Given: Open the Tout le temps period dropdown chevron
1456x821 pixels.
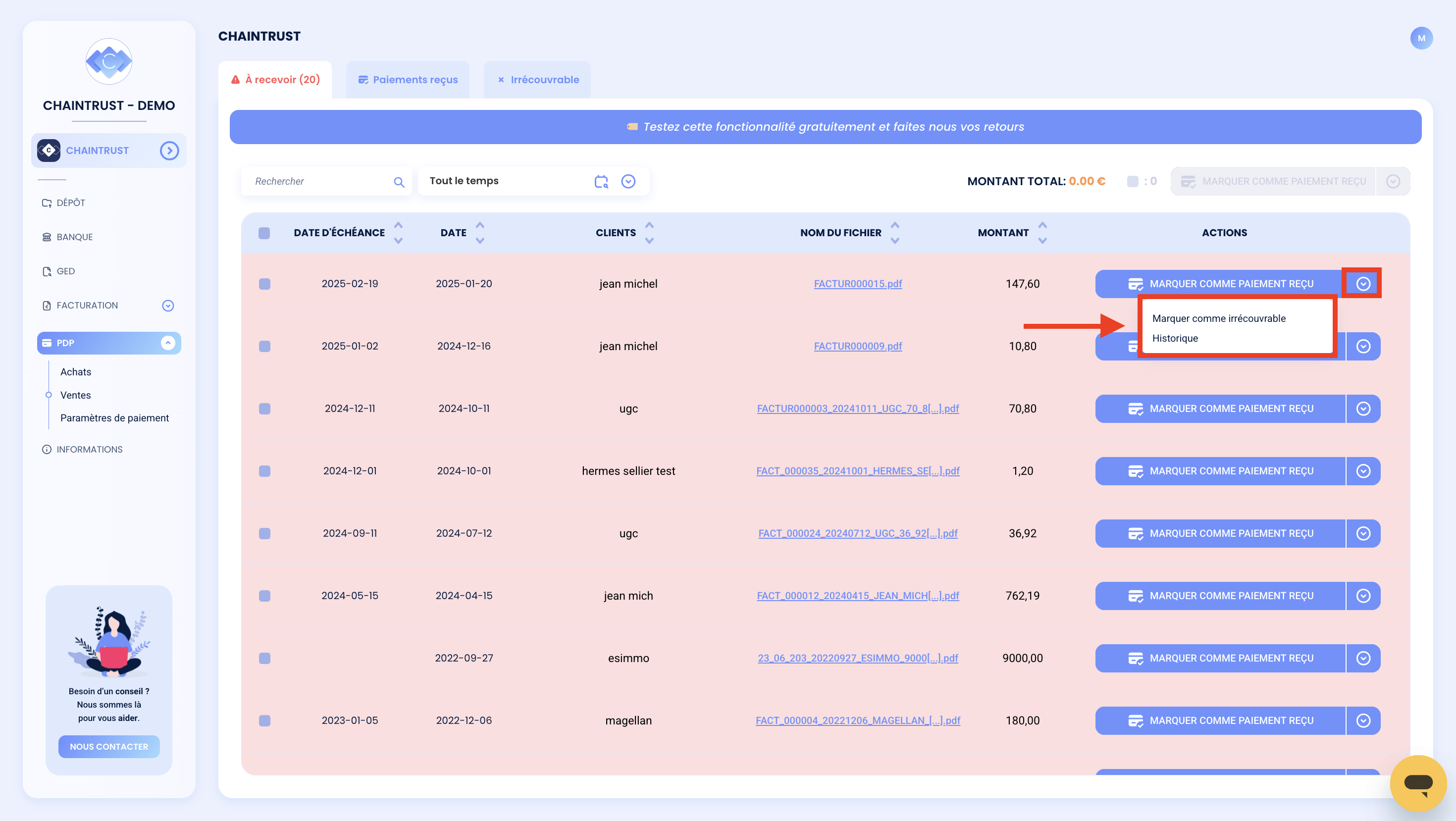Looking at the screenshot, I should [628, 181].
